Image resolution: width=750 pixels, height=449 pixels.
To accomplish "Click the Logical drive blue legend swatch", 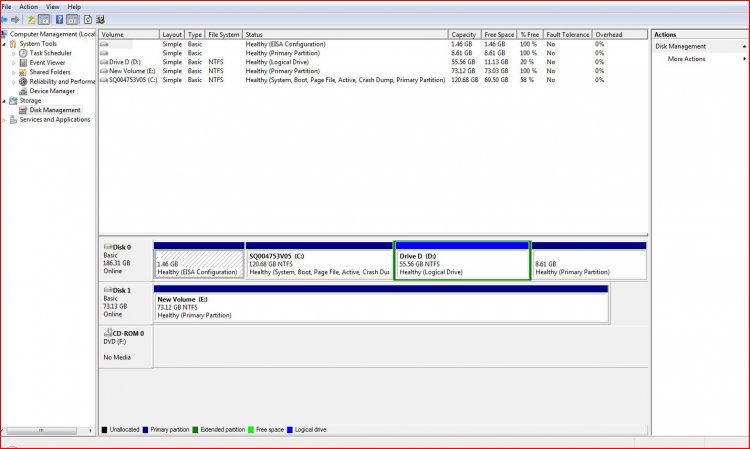I will click(x=289, y=429).
